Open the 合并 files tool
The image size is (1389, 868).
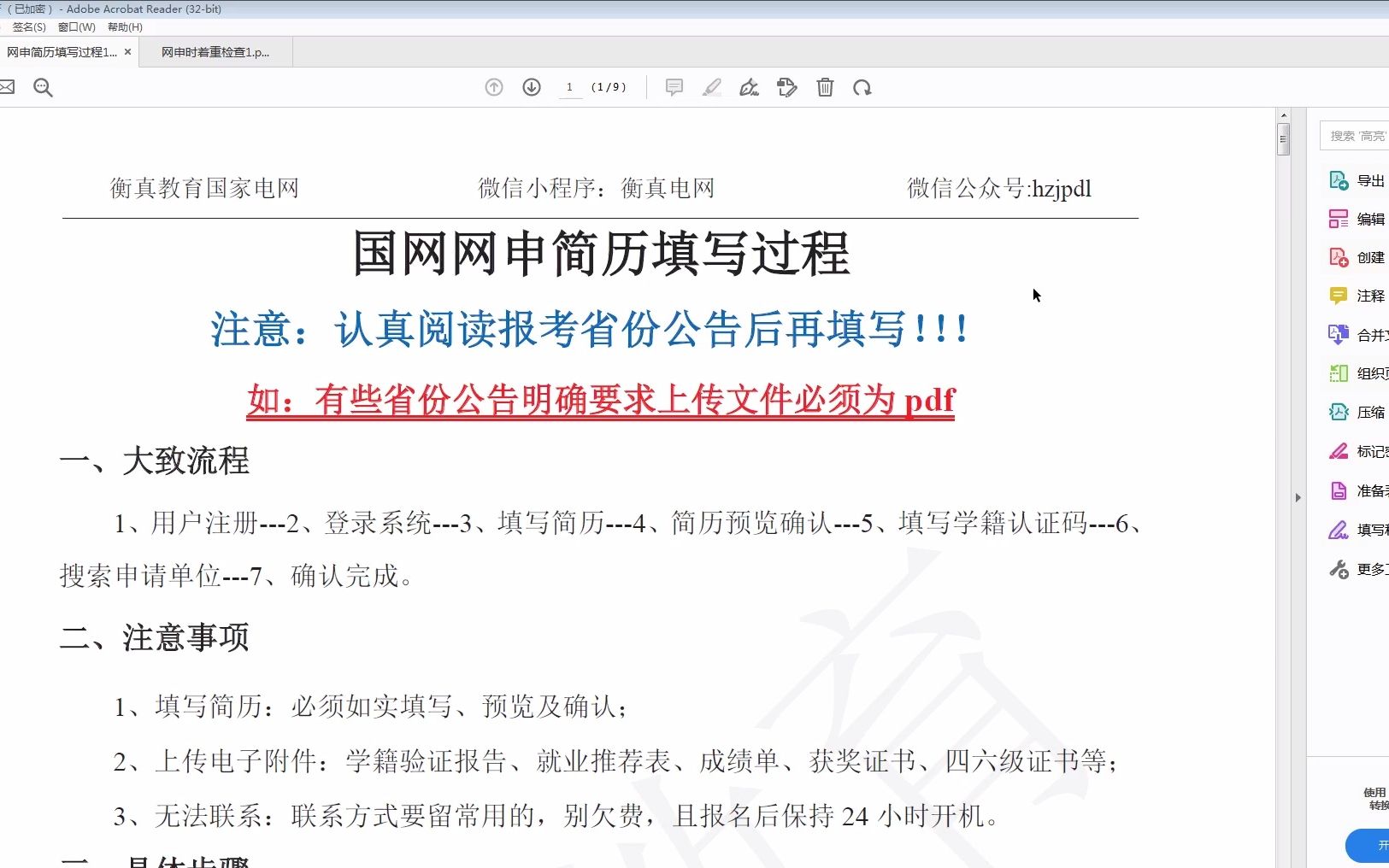pos(1357,335)
